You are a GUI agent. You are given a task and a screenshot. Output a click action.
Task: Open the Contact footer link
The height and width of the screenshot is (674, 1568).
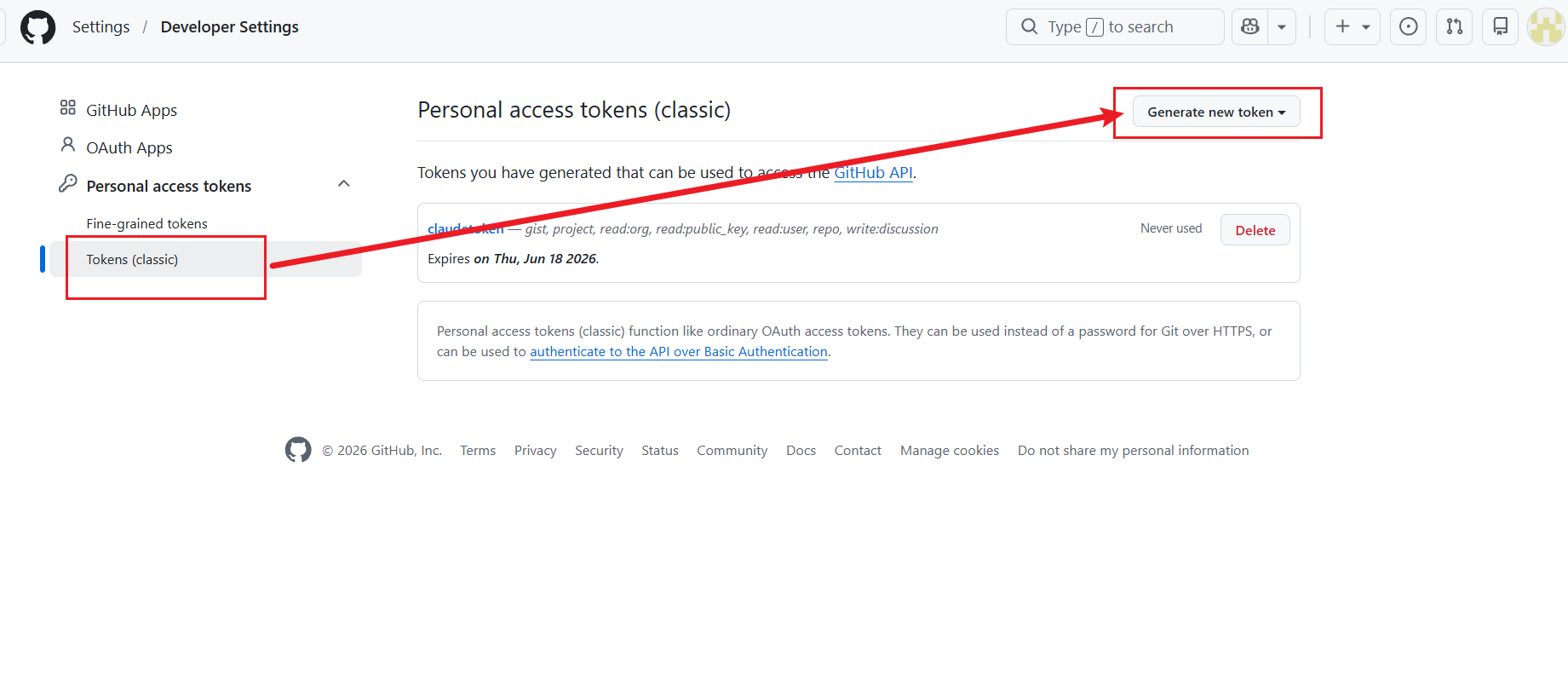coord(858,451)
